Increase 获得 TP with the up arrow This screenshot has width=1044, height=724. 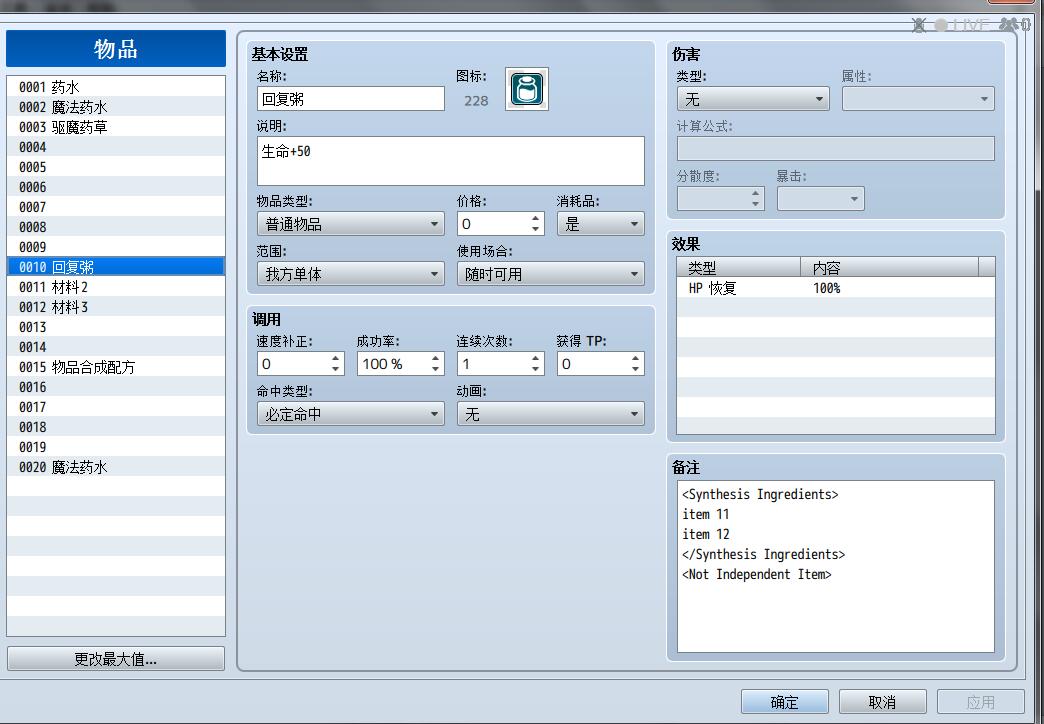point(635,358)
